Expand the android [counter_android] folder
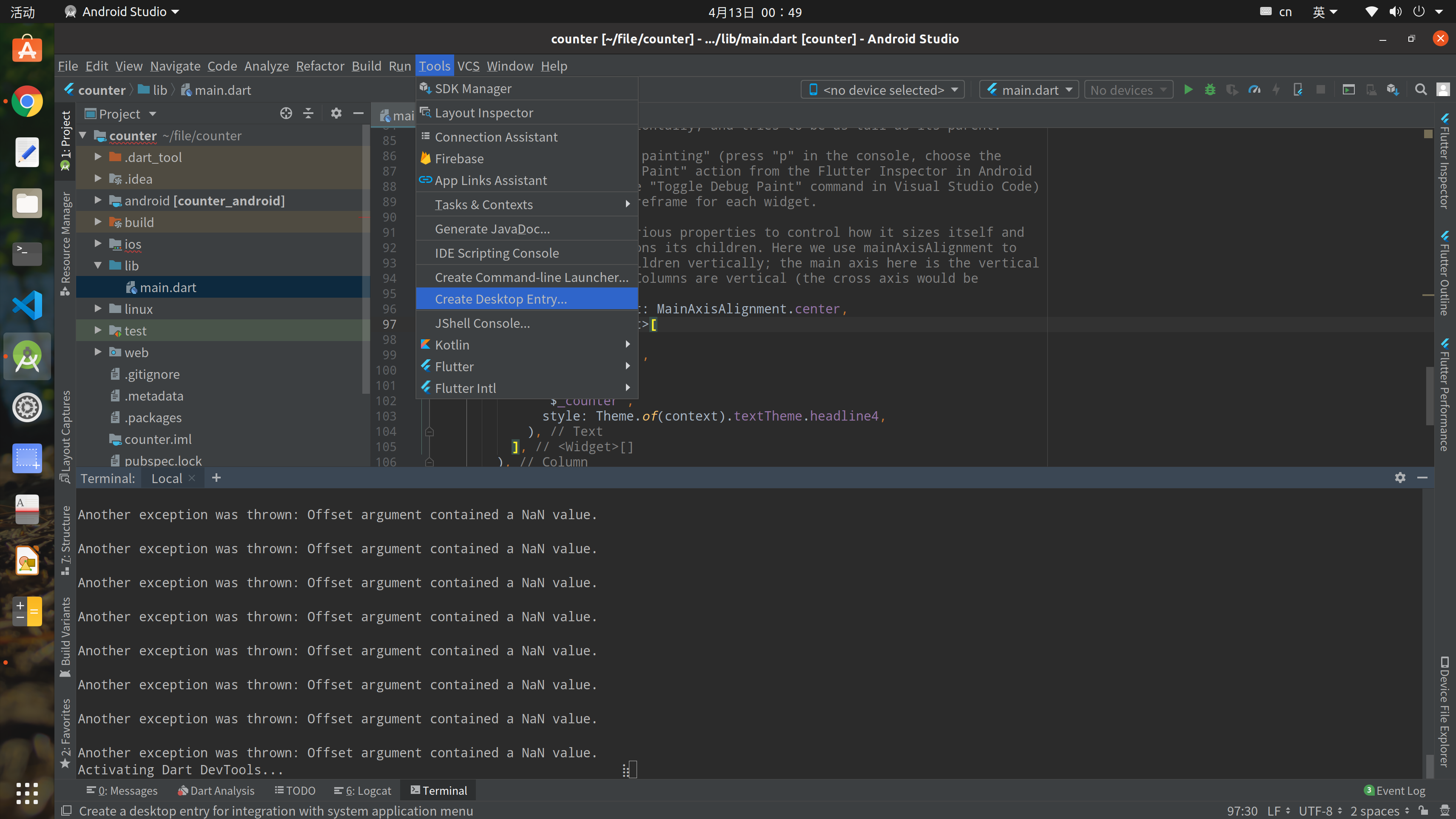Viewport: 1456px width, 819px height. click(x=98, y=200)
